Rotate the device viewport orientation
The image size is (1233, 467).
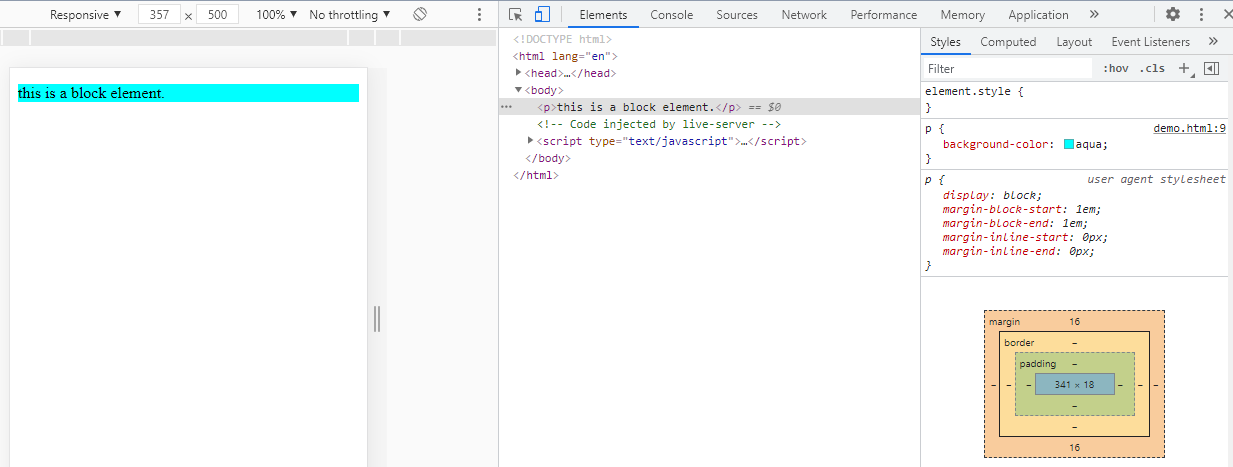click(x=420, y=15)
